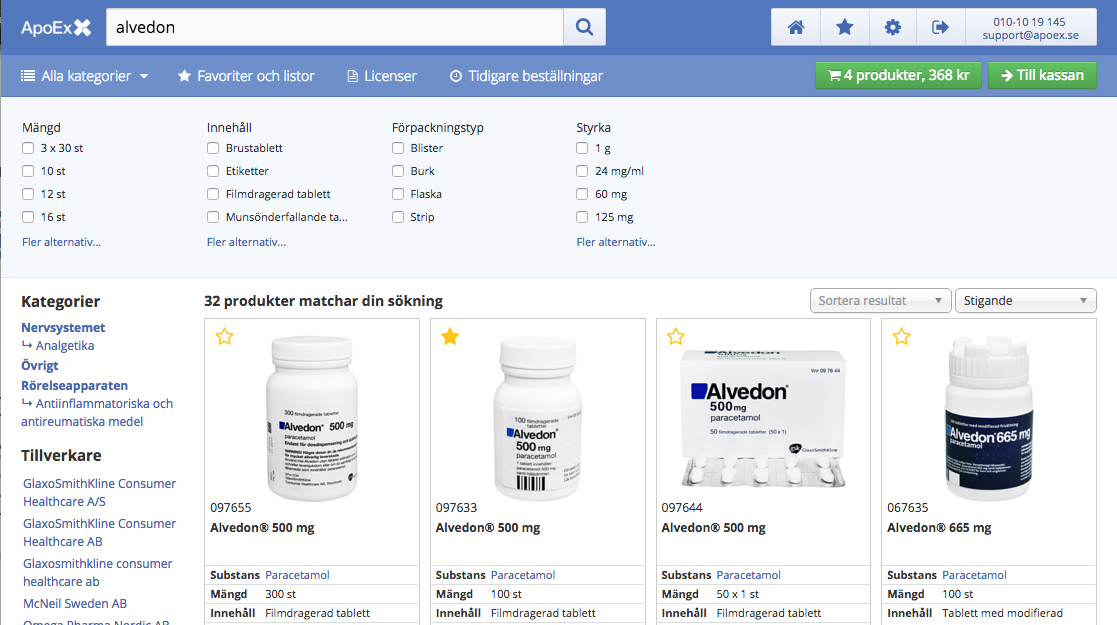Image resolution: width=1117 pixels, height=625 pixels.
Task: Open 'Tidigare beställningar'
Action: coord(526,76)
